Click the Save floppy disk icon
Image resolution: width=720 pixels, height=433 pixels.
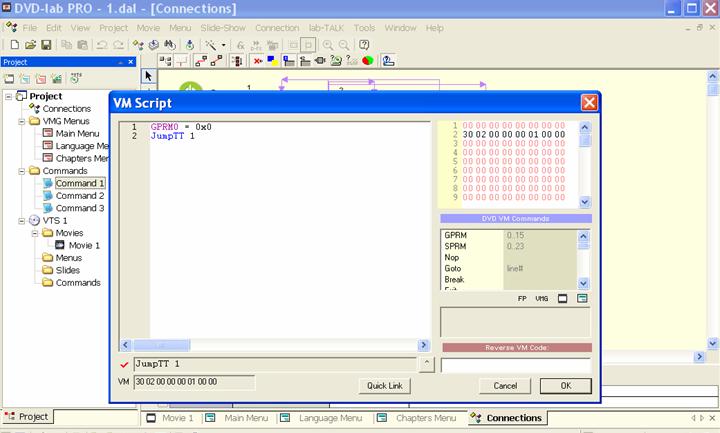[x=46, y=45]
